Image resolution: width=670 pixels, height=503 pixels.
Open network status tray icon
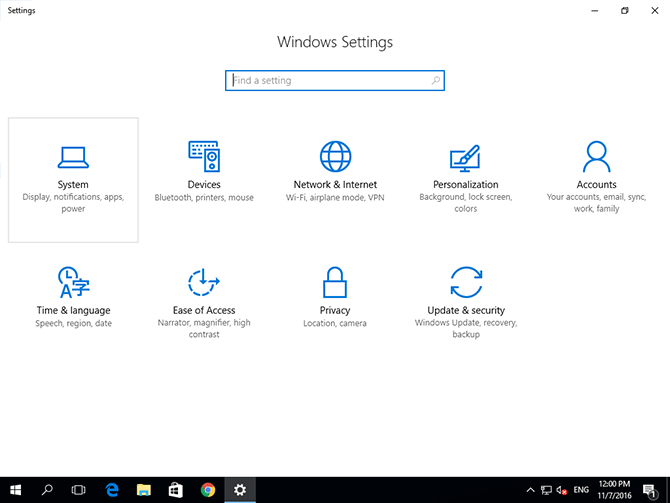coord(546,490)
